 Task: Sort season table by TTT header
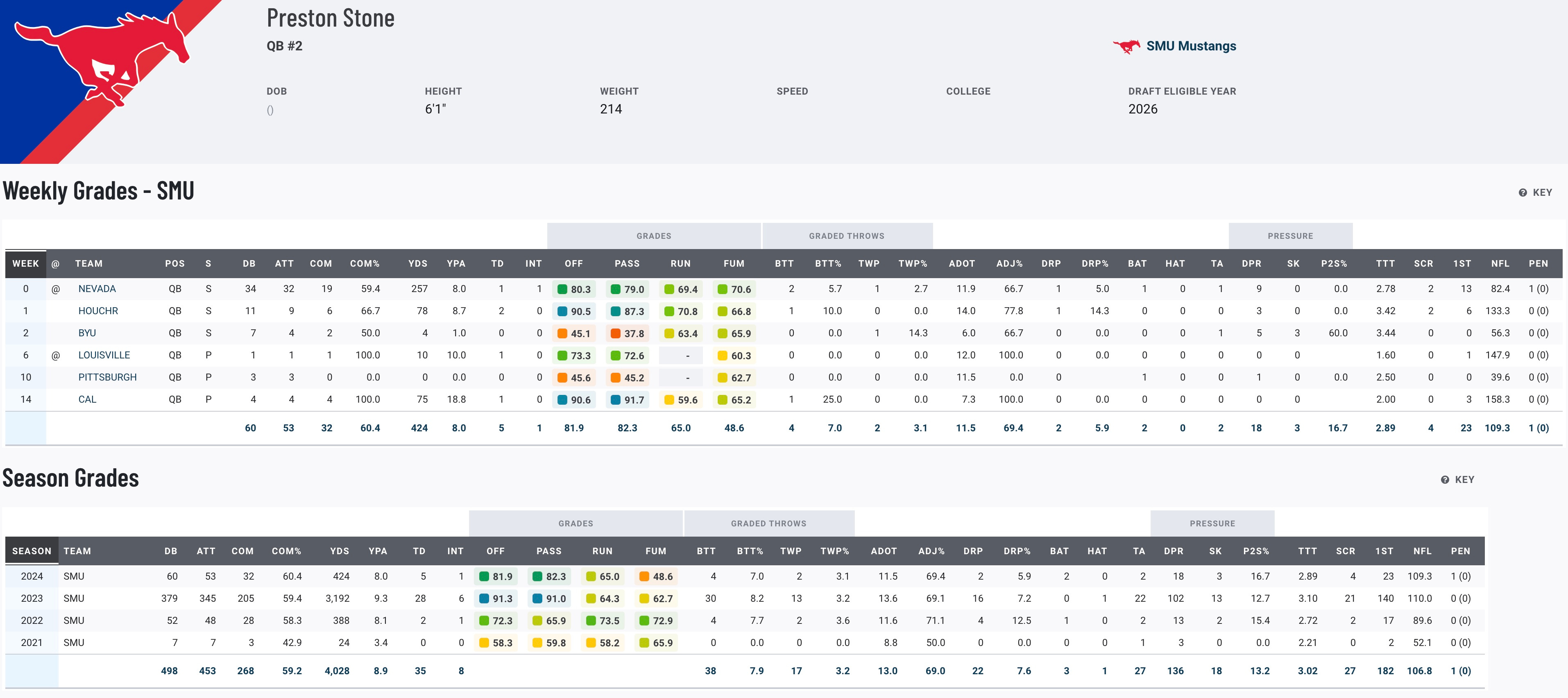(x=1307, y=551)
